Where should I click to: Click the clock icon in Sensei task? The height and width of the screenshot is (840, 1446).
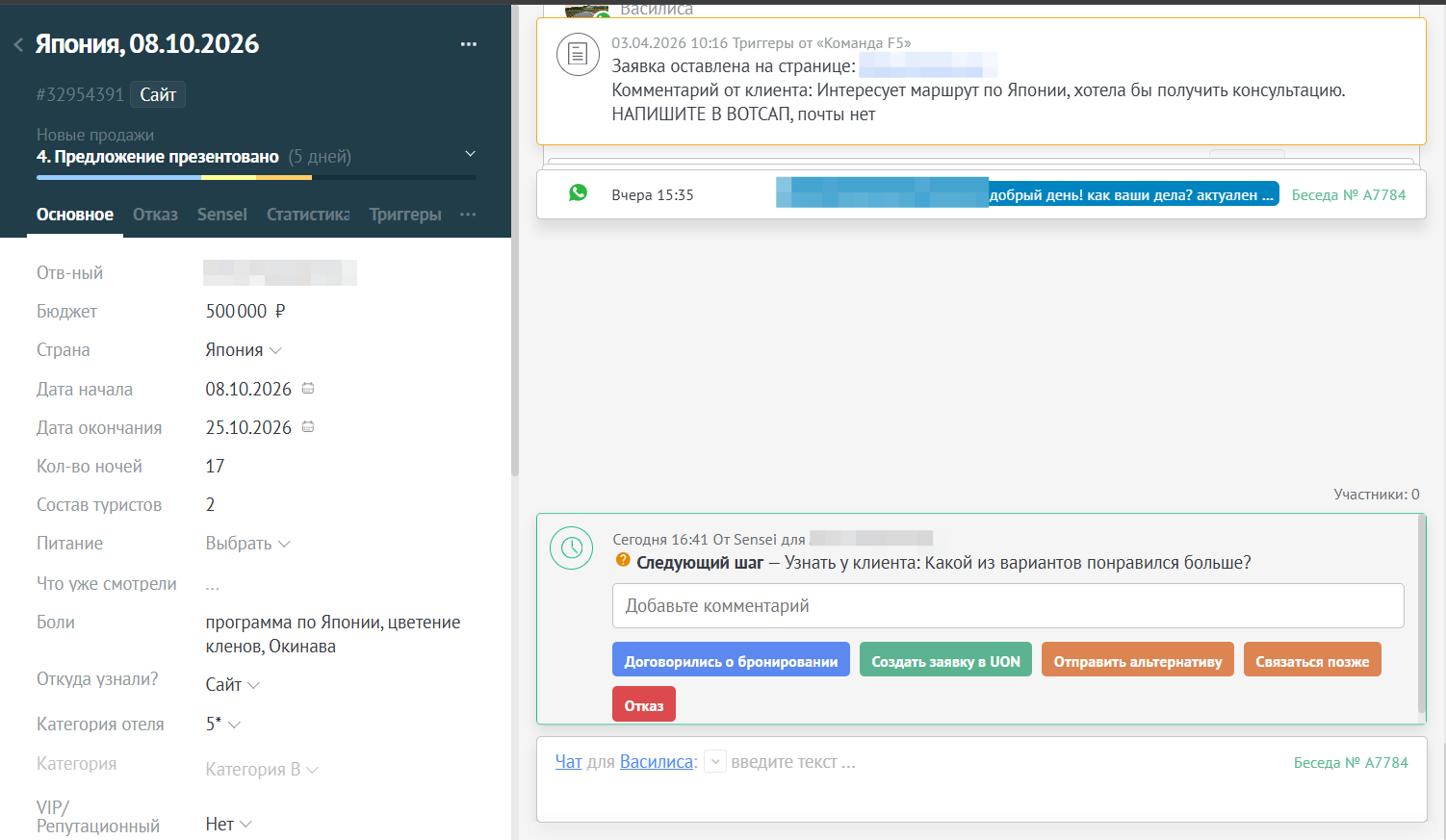[x=572, y=547]
